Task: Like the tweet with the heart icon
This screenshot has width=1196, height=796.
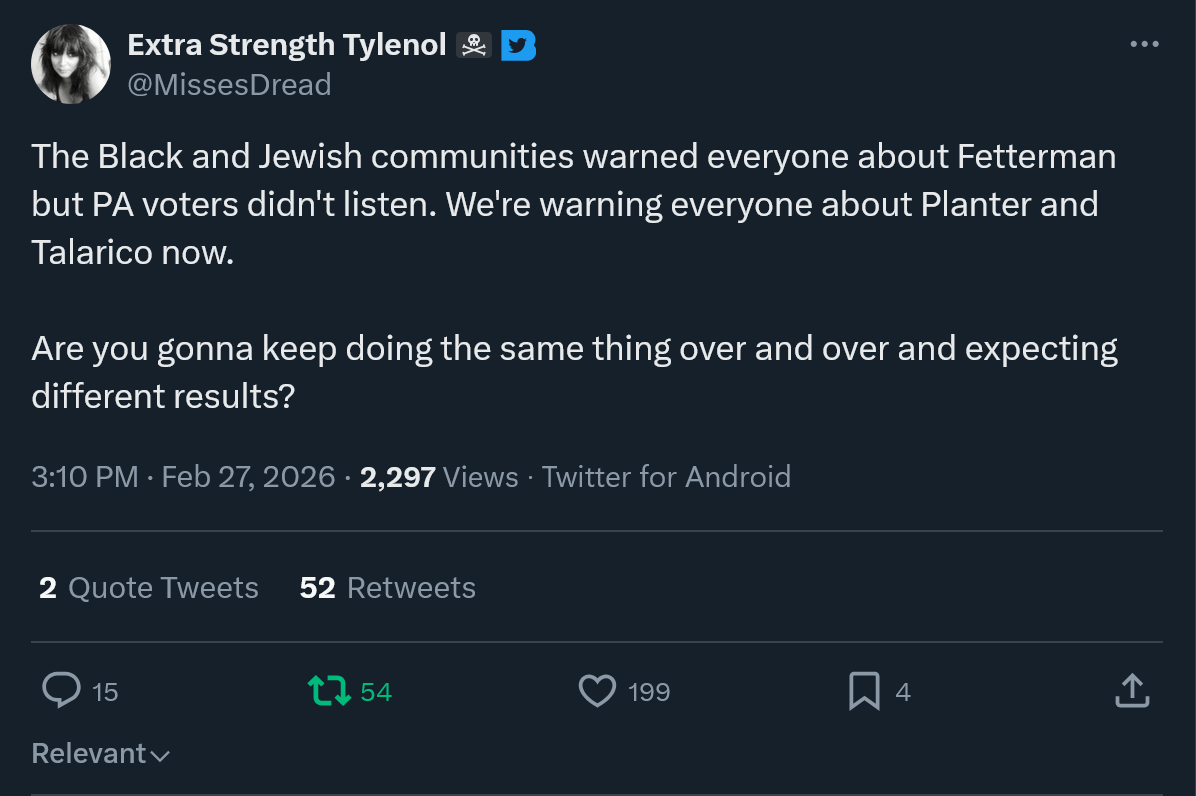Action: point(597,691)
